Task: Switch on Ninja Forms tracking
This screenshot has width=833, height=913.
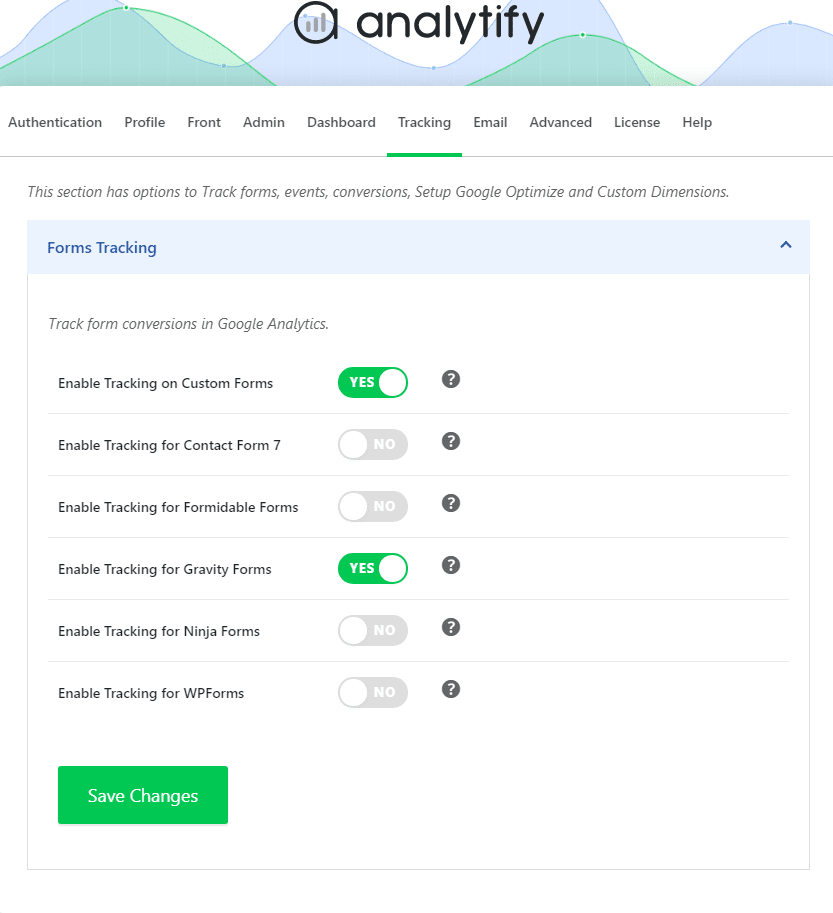Action: (x=373, y=630)
